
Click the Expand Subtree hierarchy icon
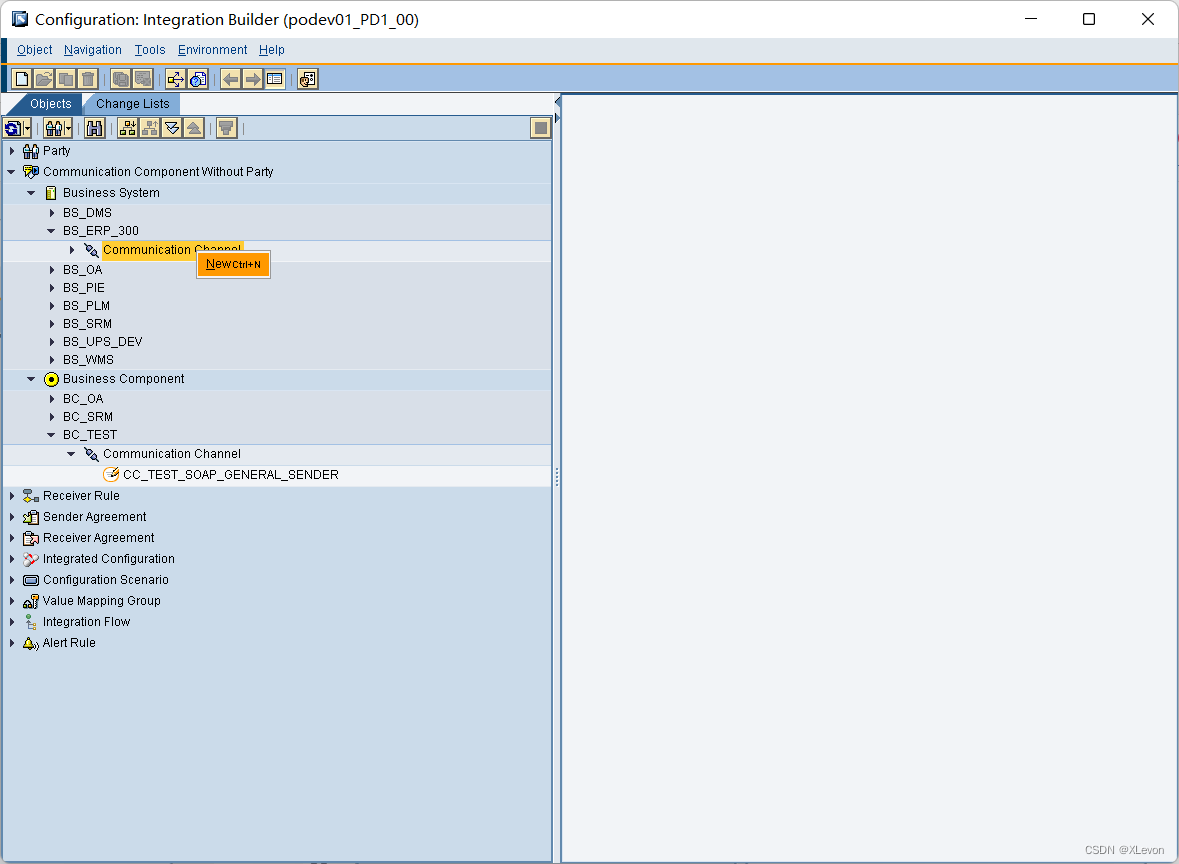click(128, 129)
